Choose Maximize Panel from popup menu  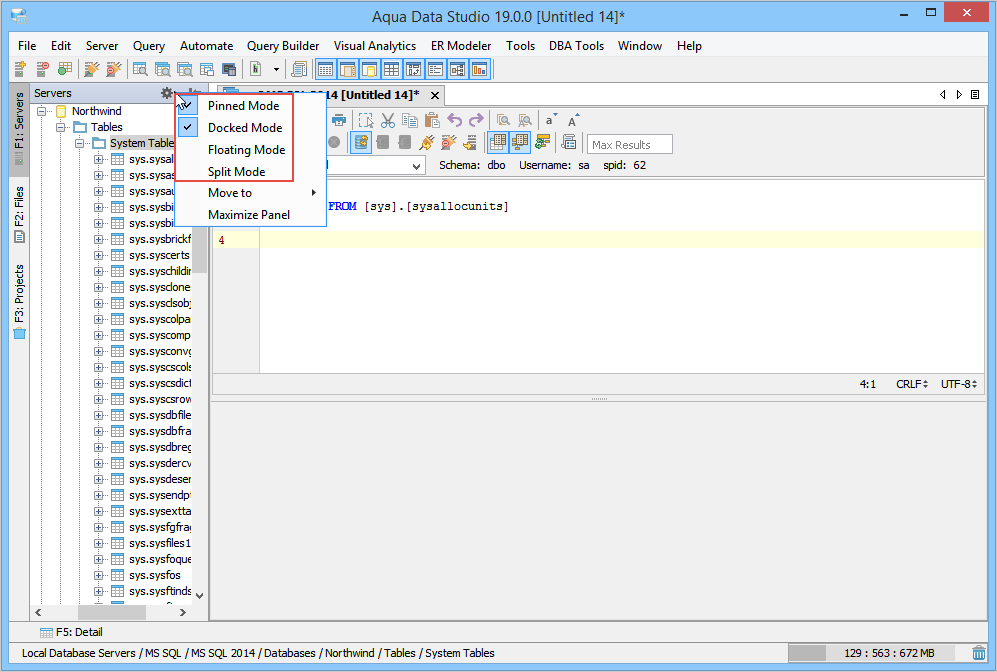coord(251,215)
